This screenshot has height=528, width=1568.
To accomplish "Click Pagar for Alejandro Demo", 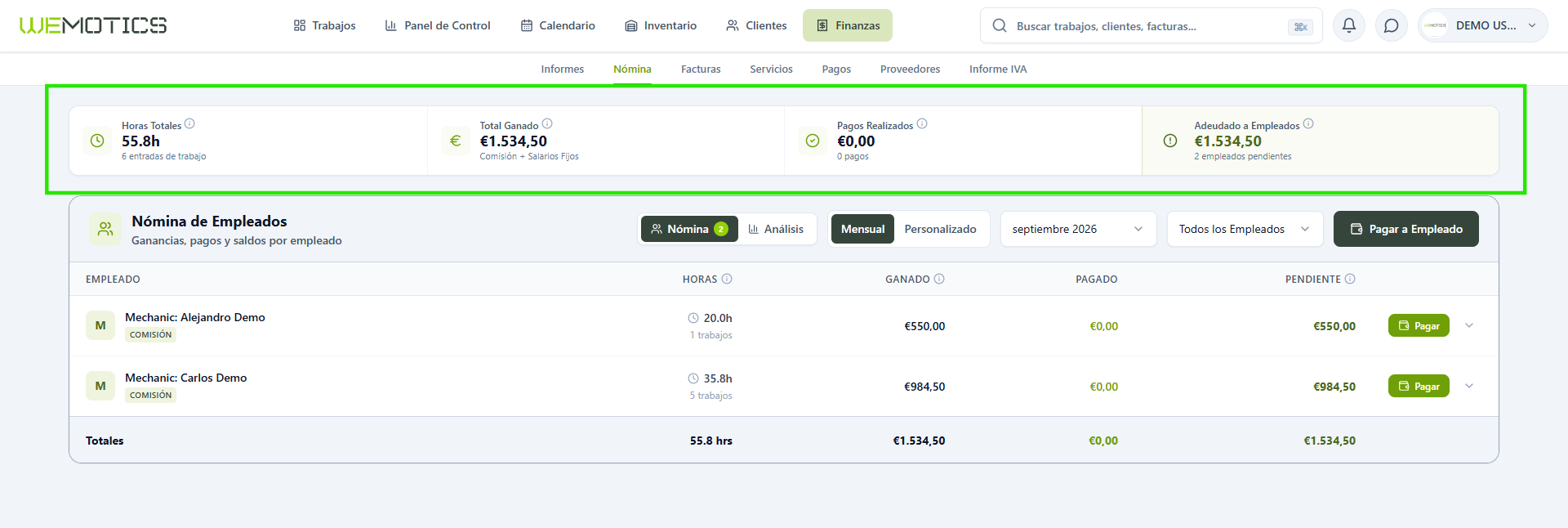I will click(1419, 325).
